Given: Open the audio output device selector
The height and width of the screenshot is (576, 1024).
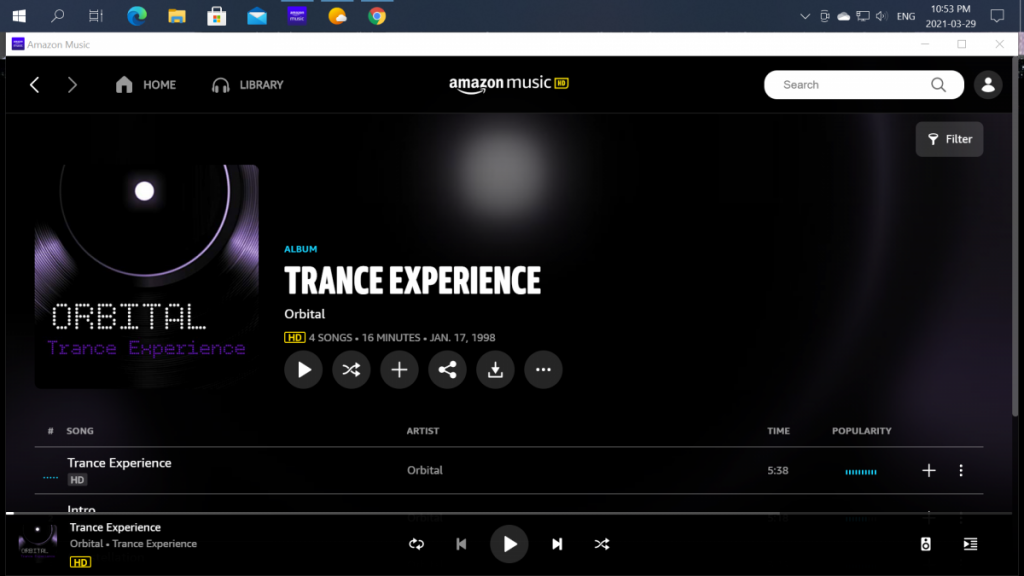Looking at the screenshot, I should coord(925,544).
